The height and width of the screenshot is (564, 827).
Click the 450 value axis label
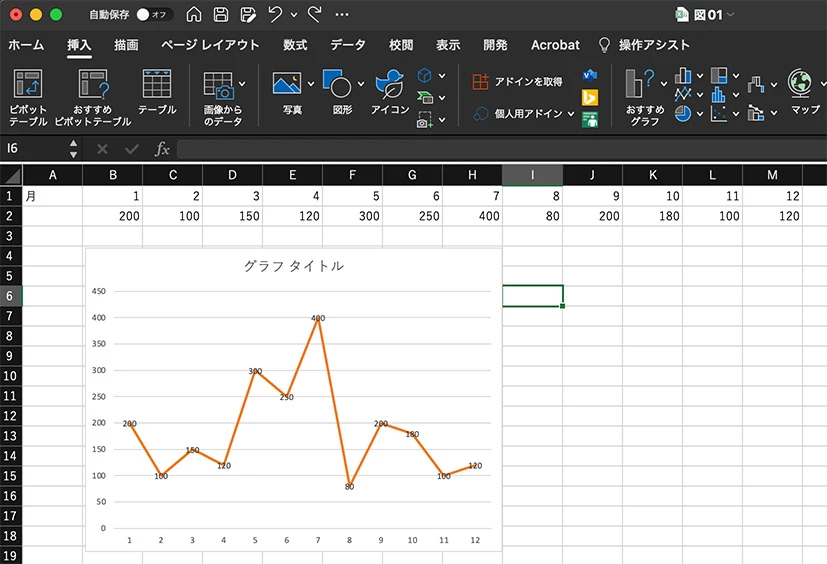click(x=99, y=291)
